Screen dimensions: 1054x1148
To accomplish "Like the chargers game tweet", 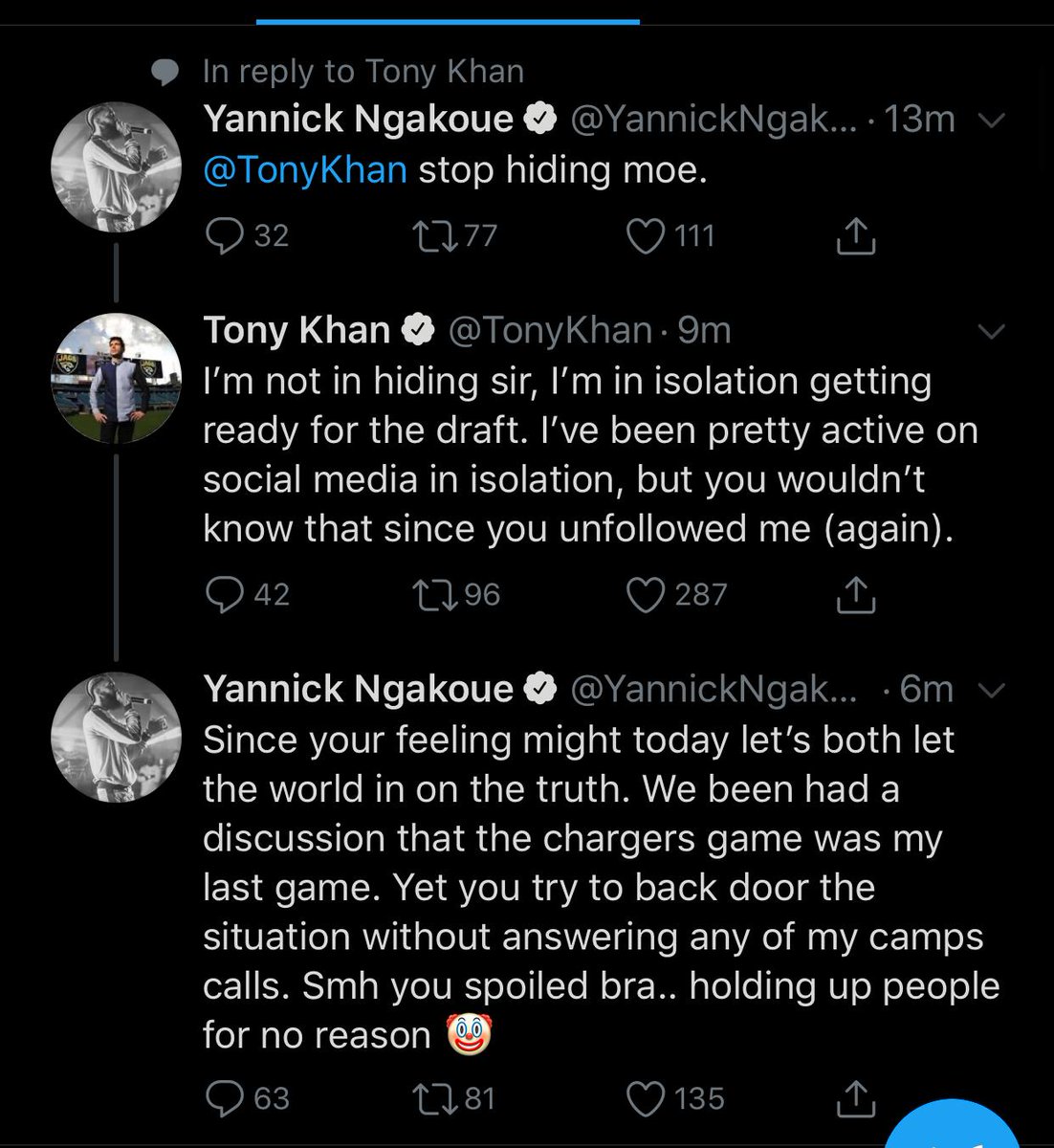I will [x=646, y=1098].
